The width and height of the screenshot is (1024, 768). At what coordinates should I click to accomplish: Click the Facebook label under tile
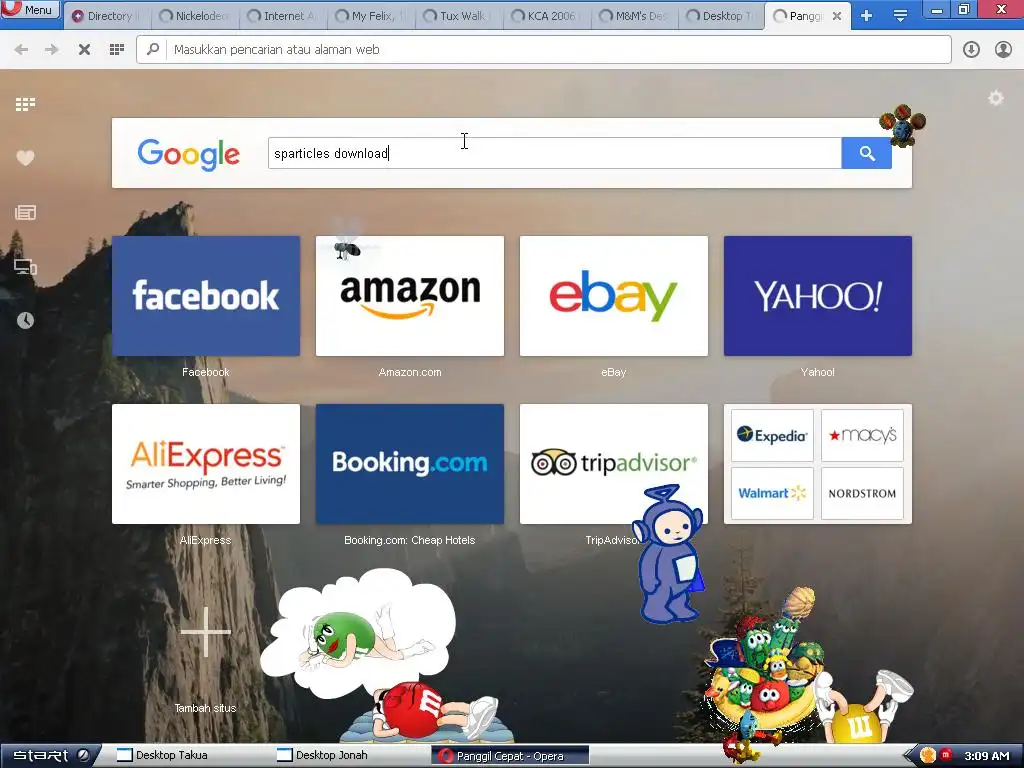(206, 372)
